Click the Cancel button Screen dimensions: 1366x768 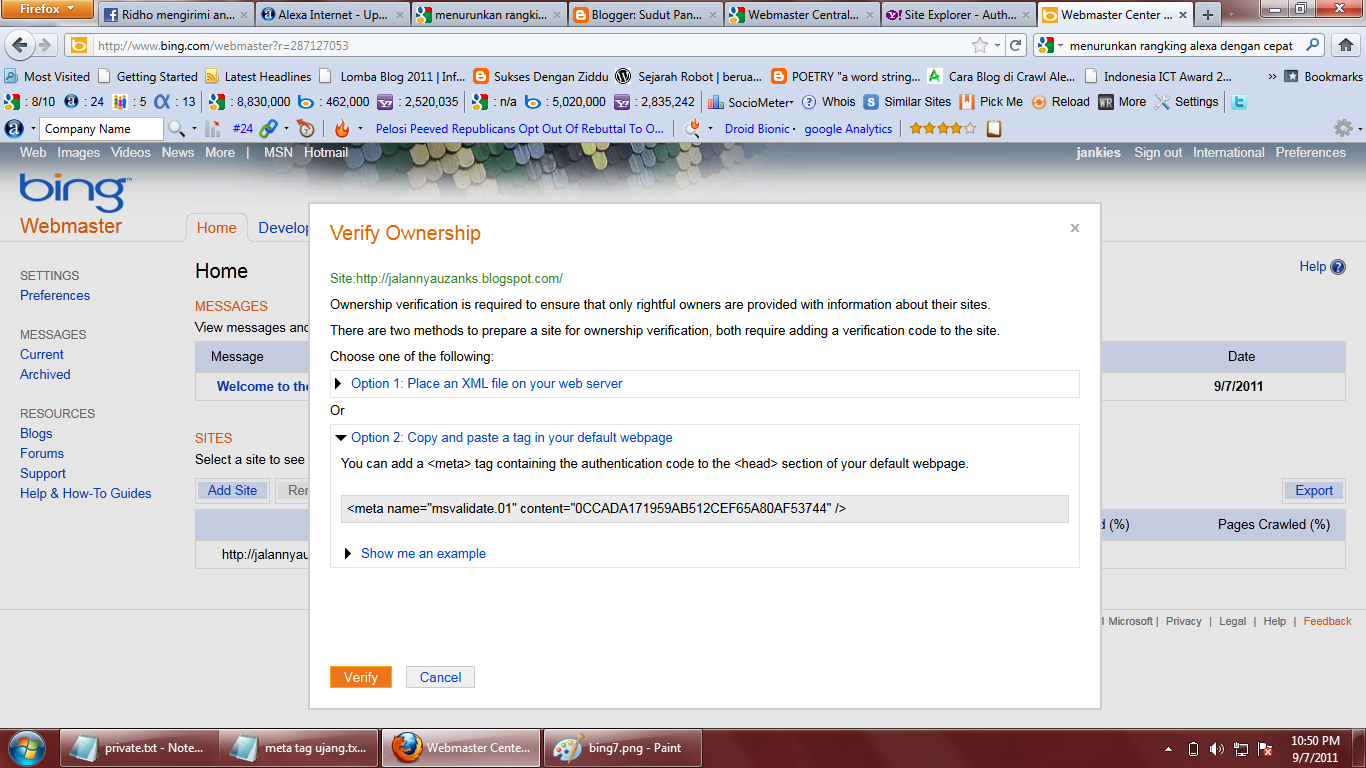coord(440,677)
